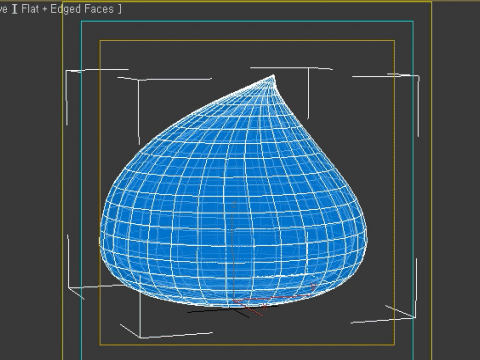The height and width of the screenshot is (360, 480).
Task: Click the yellow outer safe frame left edge
Action: pos(62,180)
